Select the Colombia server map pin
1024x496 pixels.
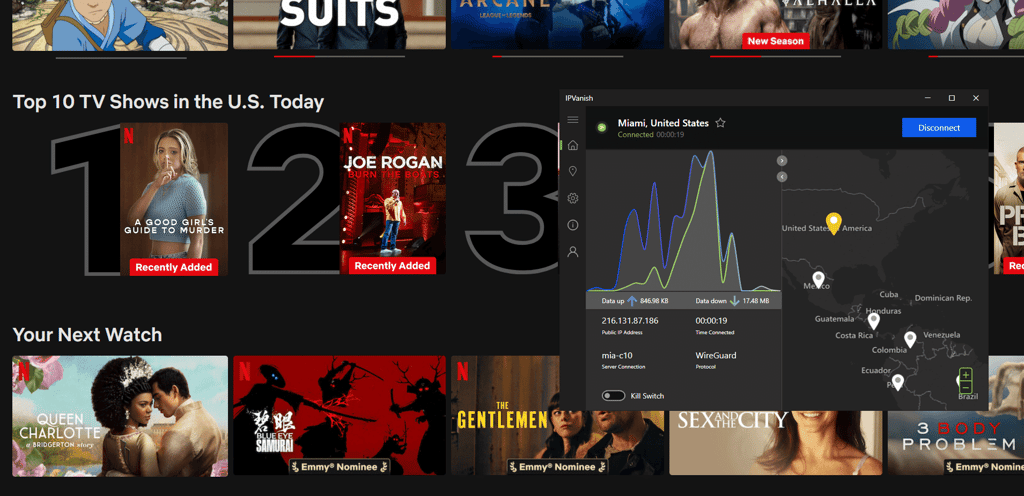[910, 339]
